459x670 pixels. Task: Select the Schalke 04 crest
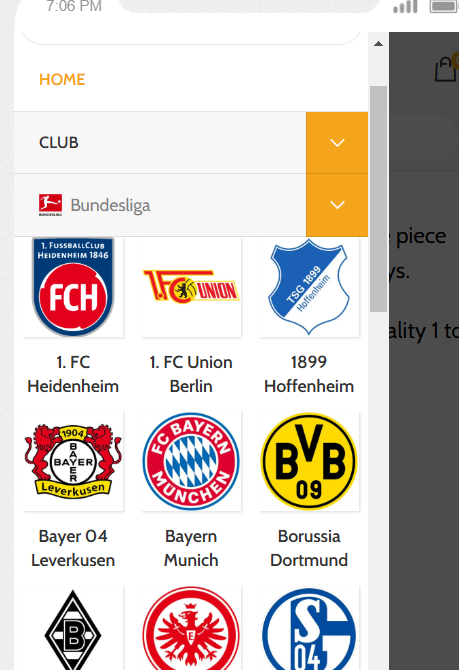309,628
